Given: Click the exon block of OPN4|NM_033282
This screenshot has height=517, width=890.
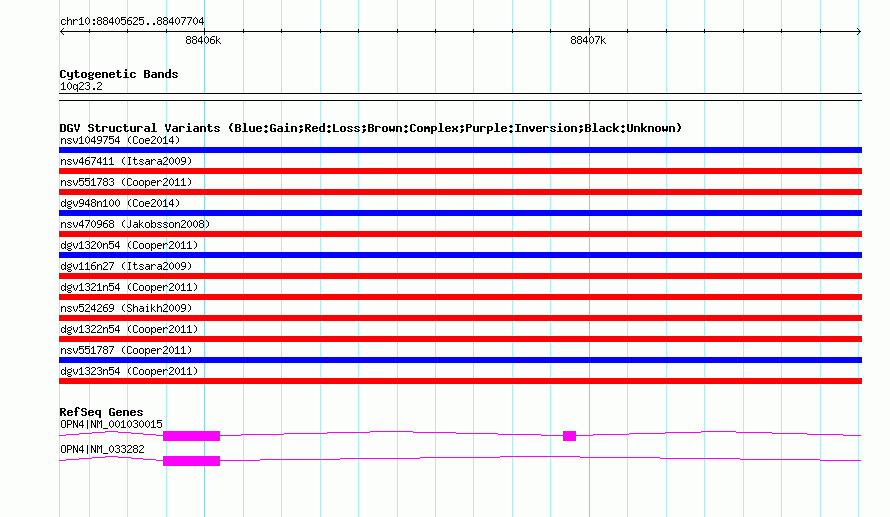Looking at the screenshot, I should [191, 461].
